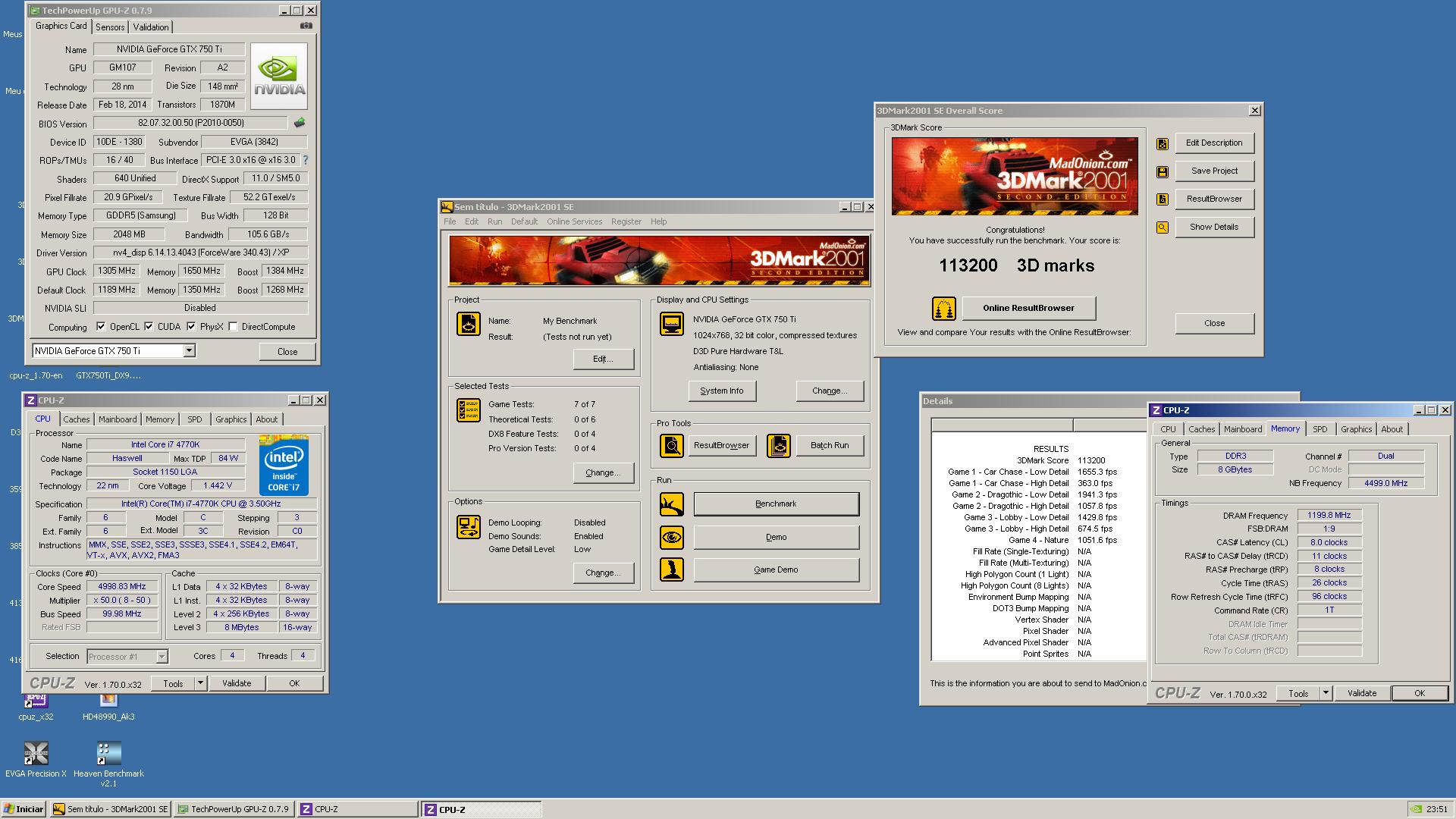
Task: Click the Online ResultBrowser trophy icon
Action: (x=943, y=309)
